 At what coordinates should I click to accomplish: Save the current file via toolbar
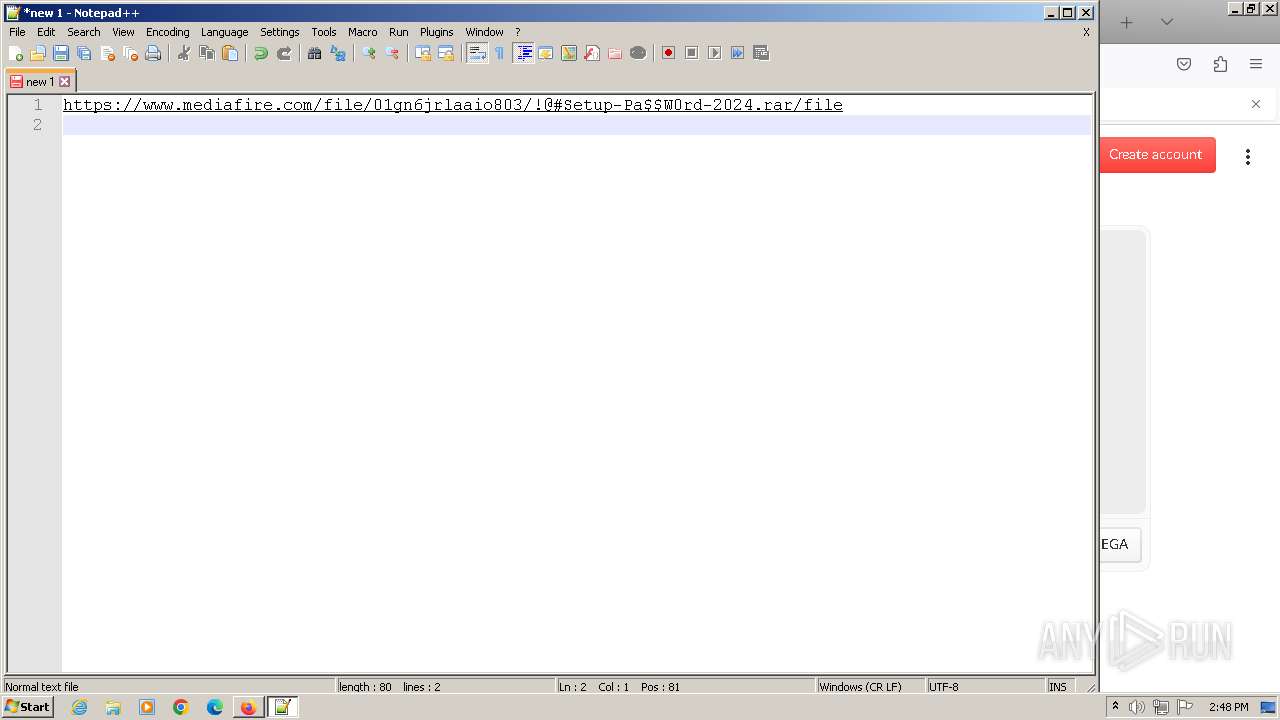(61, 53)
